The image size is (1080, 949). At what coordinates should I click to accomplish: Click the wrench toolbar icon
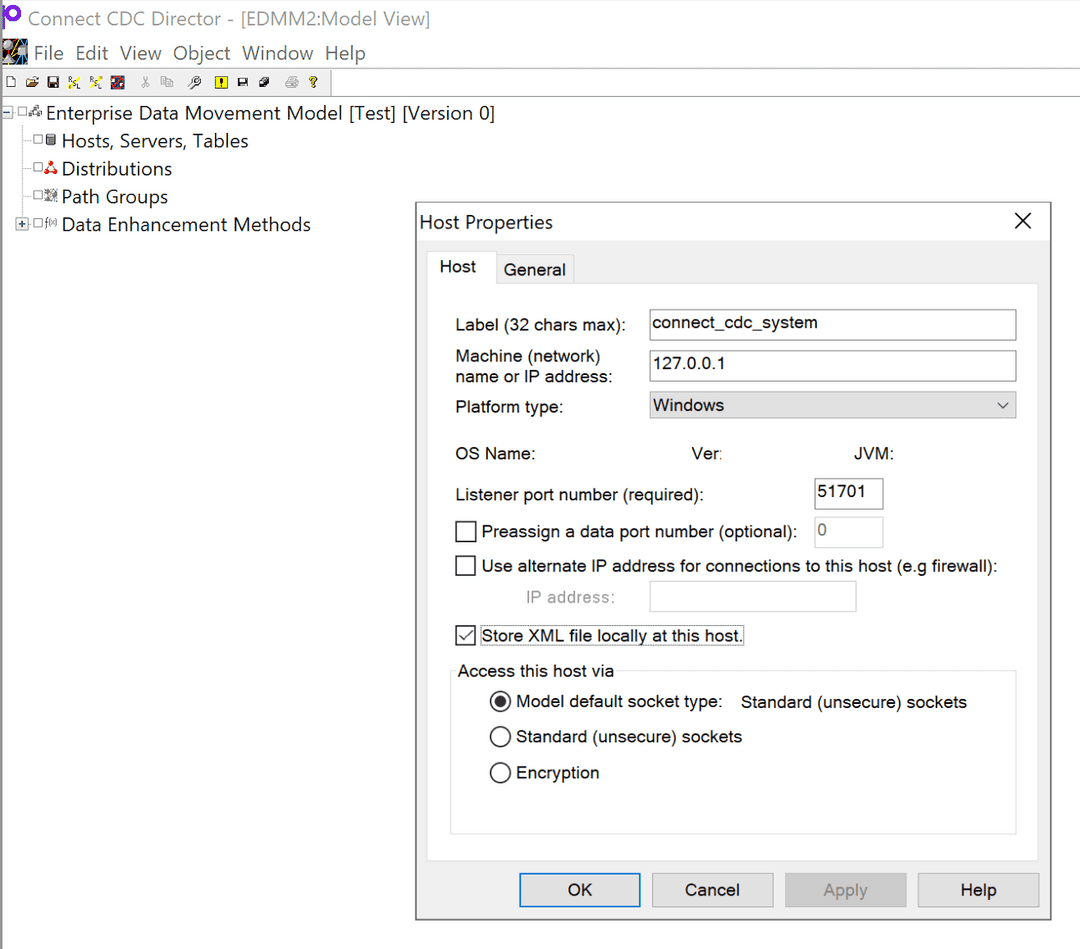tap(193, 82)
